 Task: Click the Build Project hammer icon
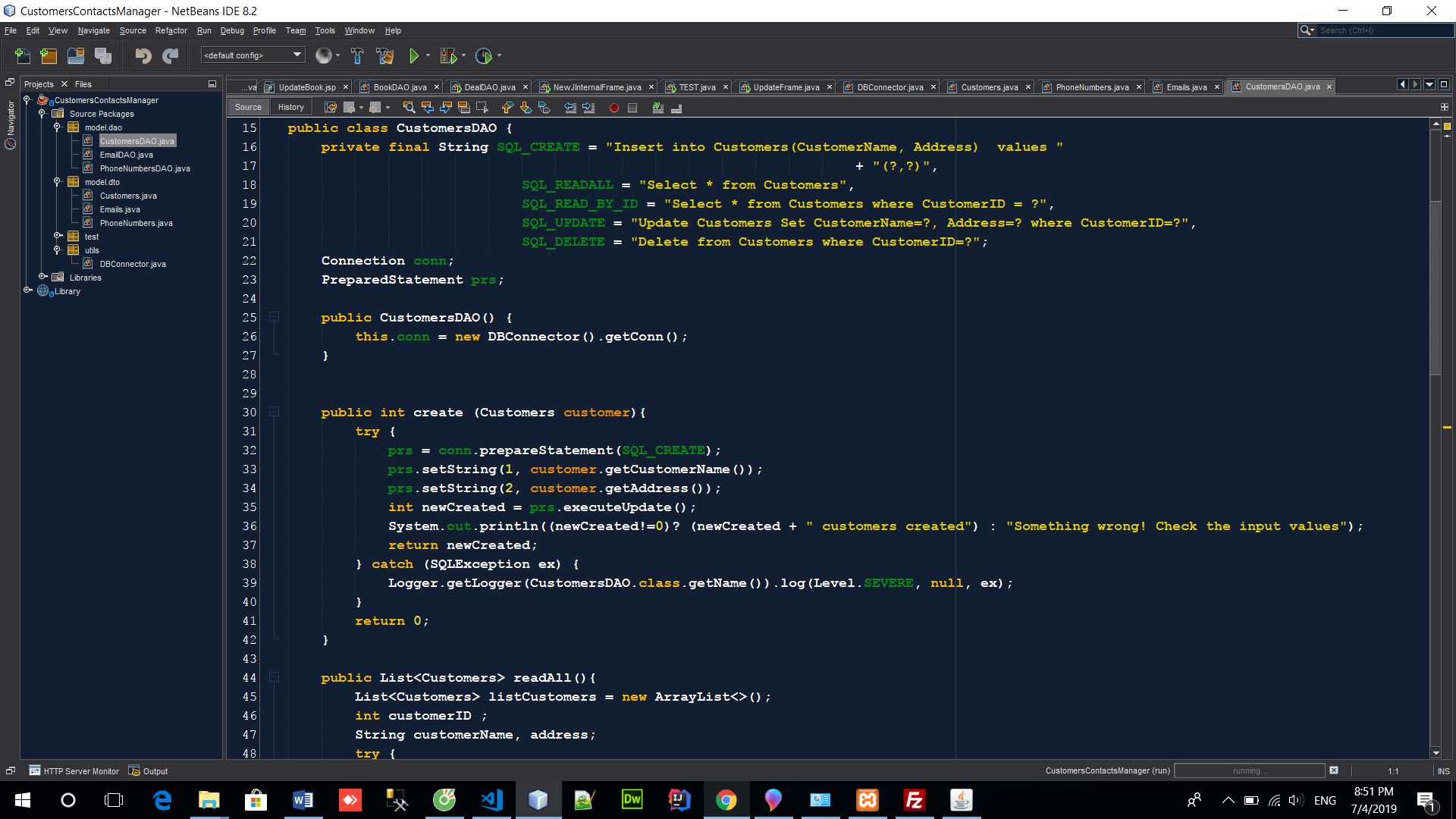[x=357, y=55]
